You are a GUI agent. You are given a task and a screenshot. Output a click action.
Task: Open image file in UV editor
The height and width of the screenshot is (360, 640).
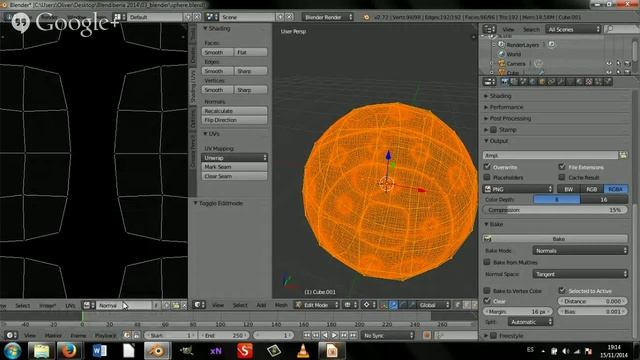pos(176,305)
